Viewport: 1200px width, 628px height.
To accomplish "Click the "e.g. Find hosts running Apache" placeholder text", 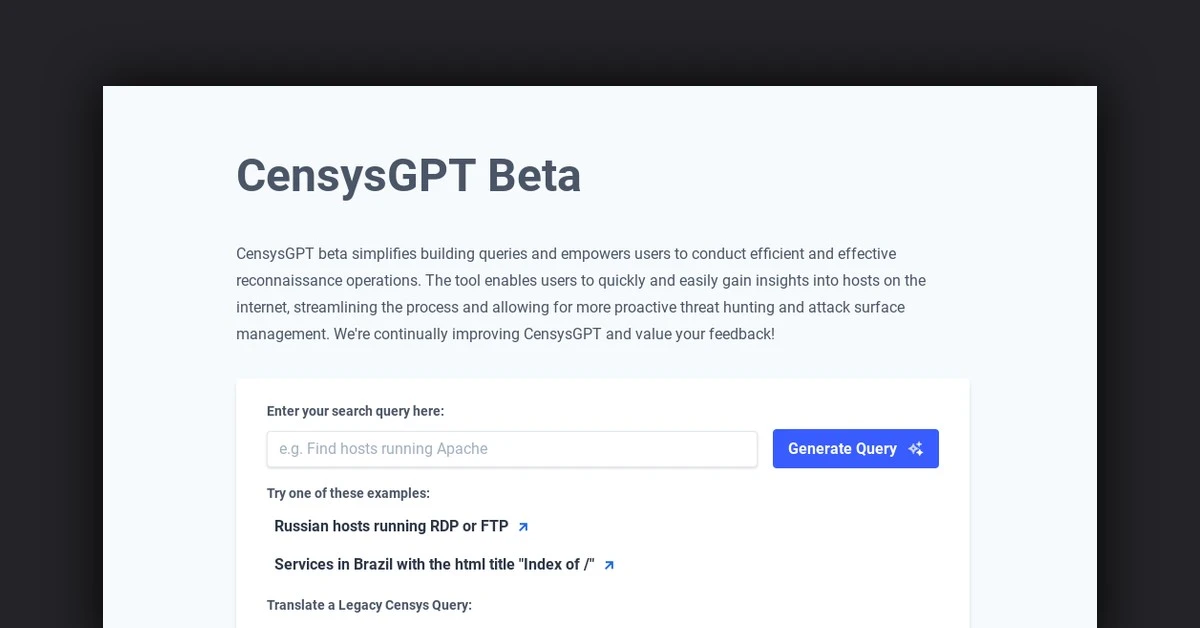I will click(x=383, y=449).
